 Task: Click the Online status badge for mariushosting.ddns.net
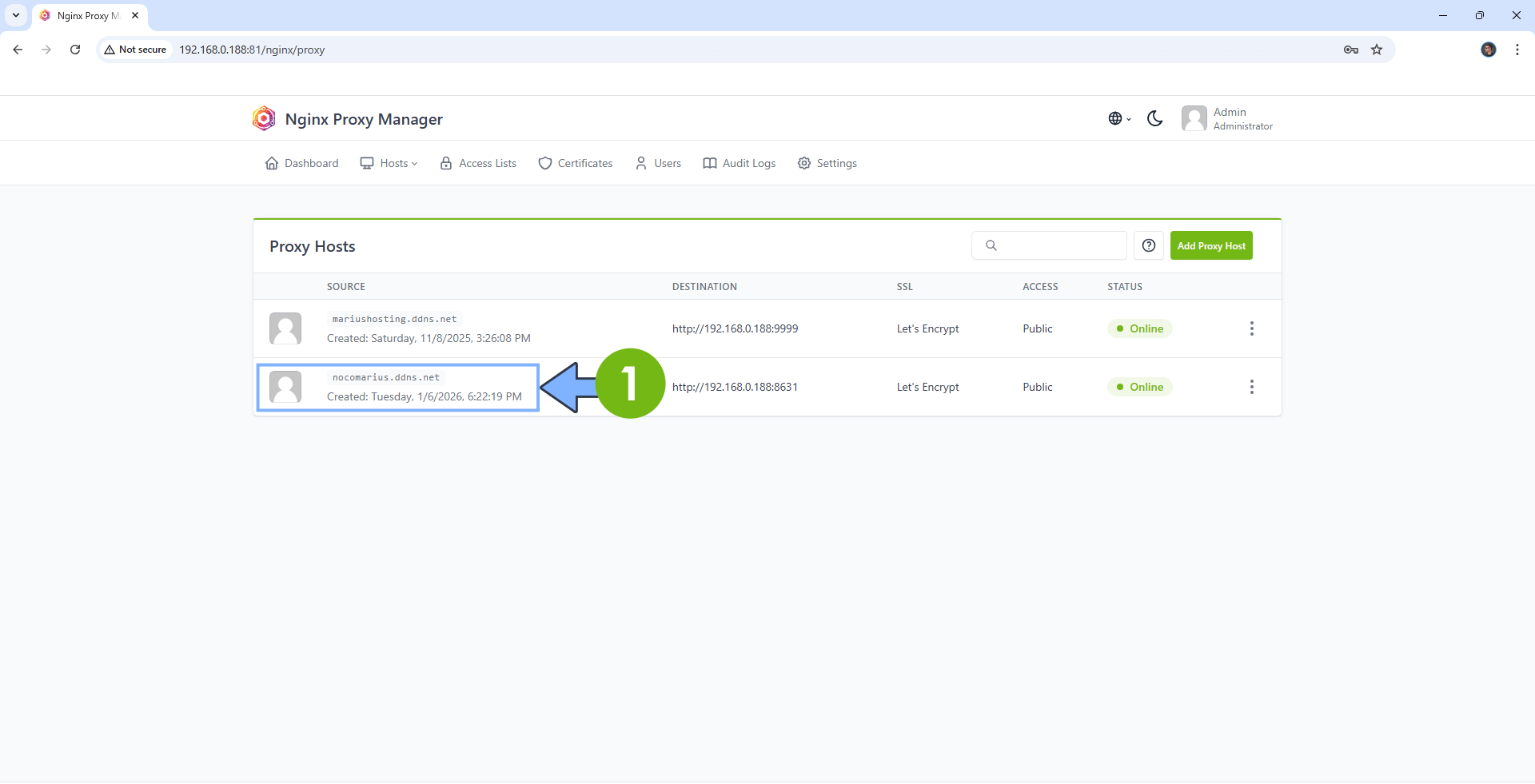coord(1139,328)
